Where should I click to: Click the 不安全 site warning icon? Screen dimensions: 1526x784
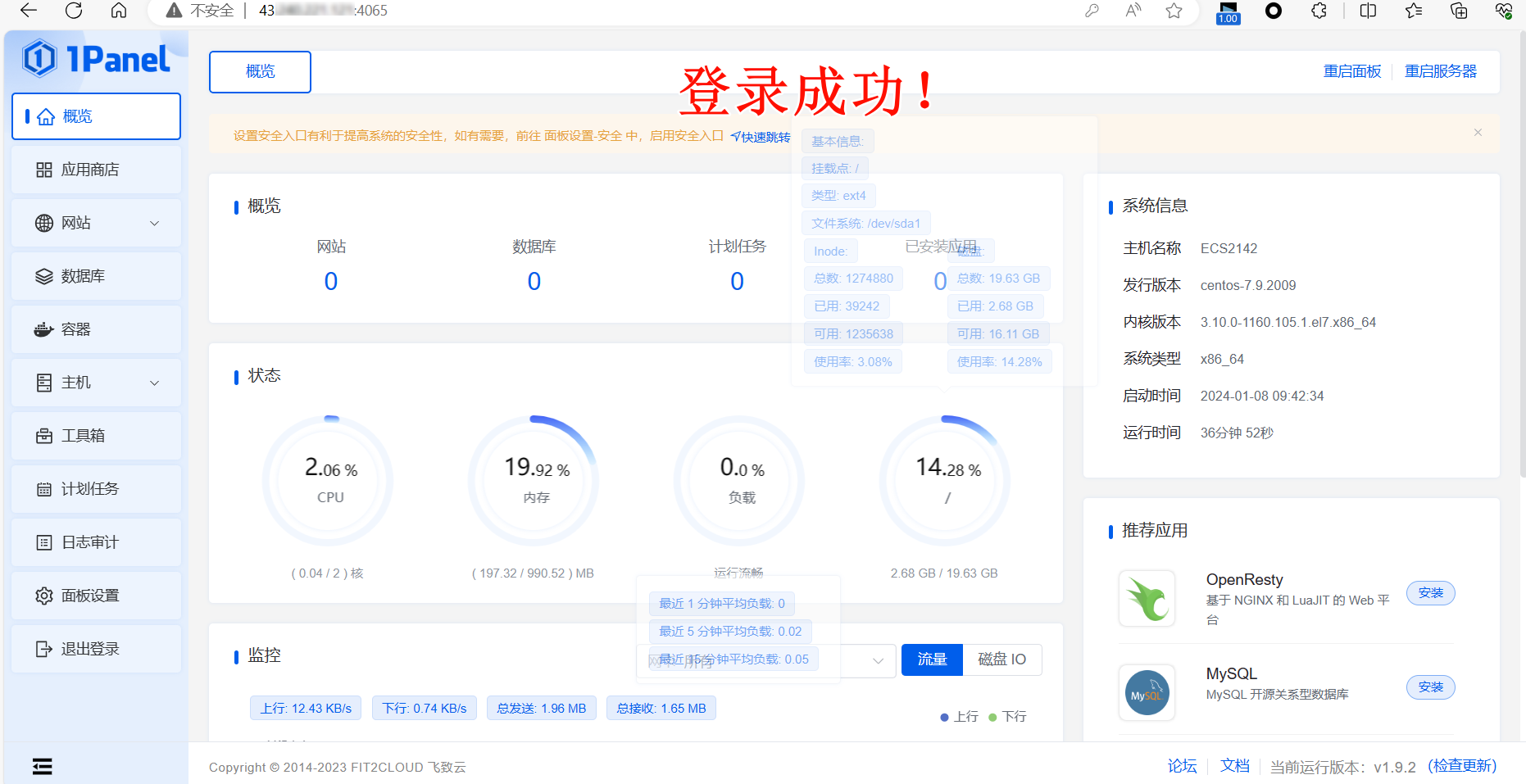[174, 11]
